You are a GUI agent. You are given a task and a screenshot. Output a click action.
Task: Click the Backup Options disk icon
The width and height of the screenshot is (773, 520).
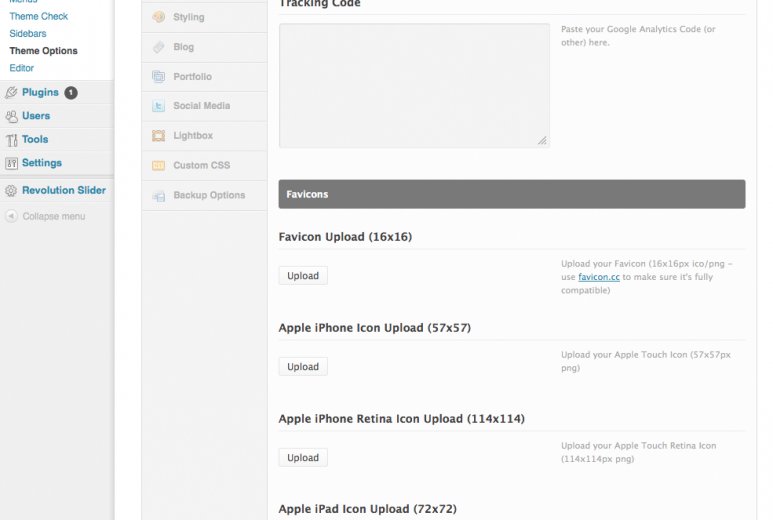[158, 196]
